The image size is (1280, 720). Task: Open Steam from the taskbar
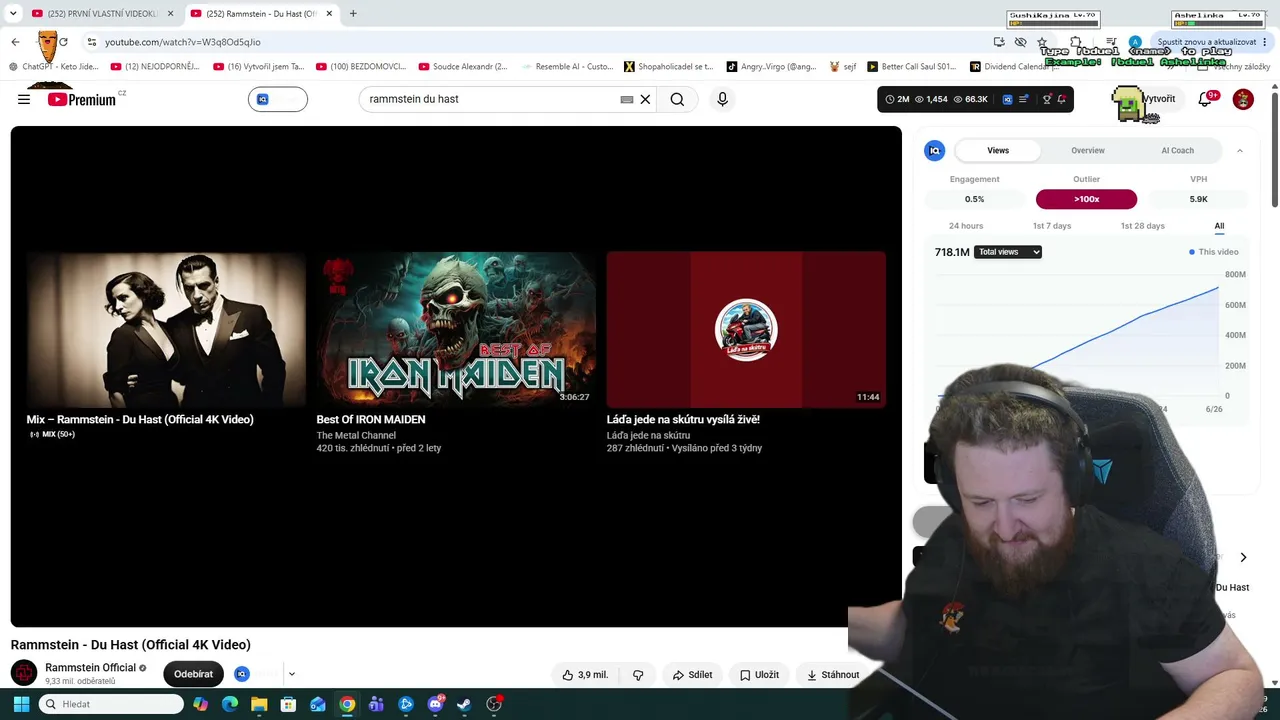pyautogui.click(x=464, y=704)
